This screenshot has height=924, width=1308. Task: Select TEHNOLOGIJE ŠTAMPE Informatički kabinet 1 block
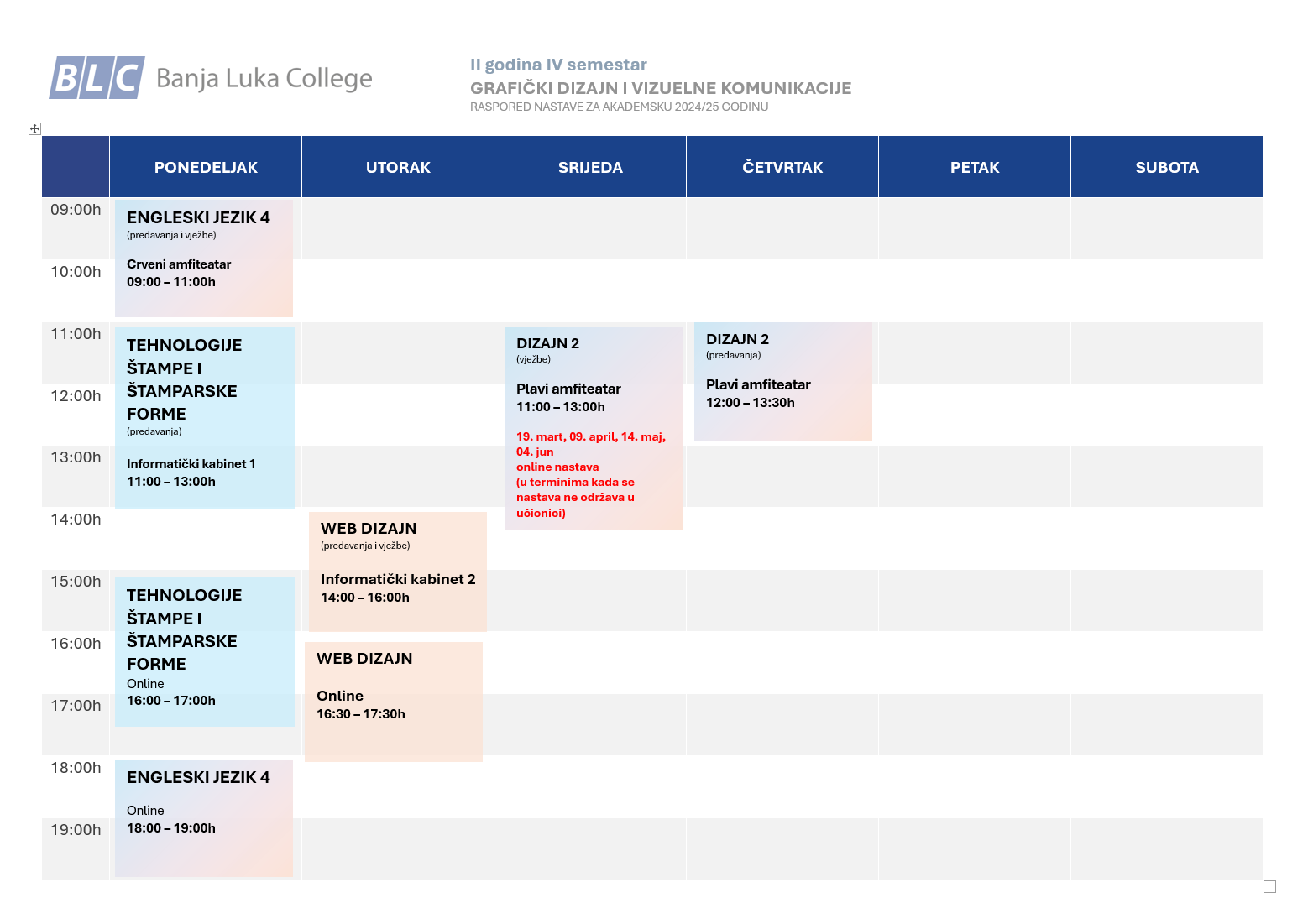[x=205, y=418]
